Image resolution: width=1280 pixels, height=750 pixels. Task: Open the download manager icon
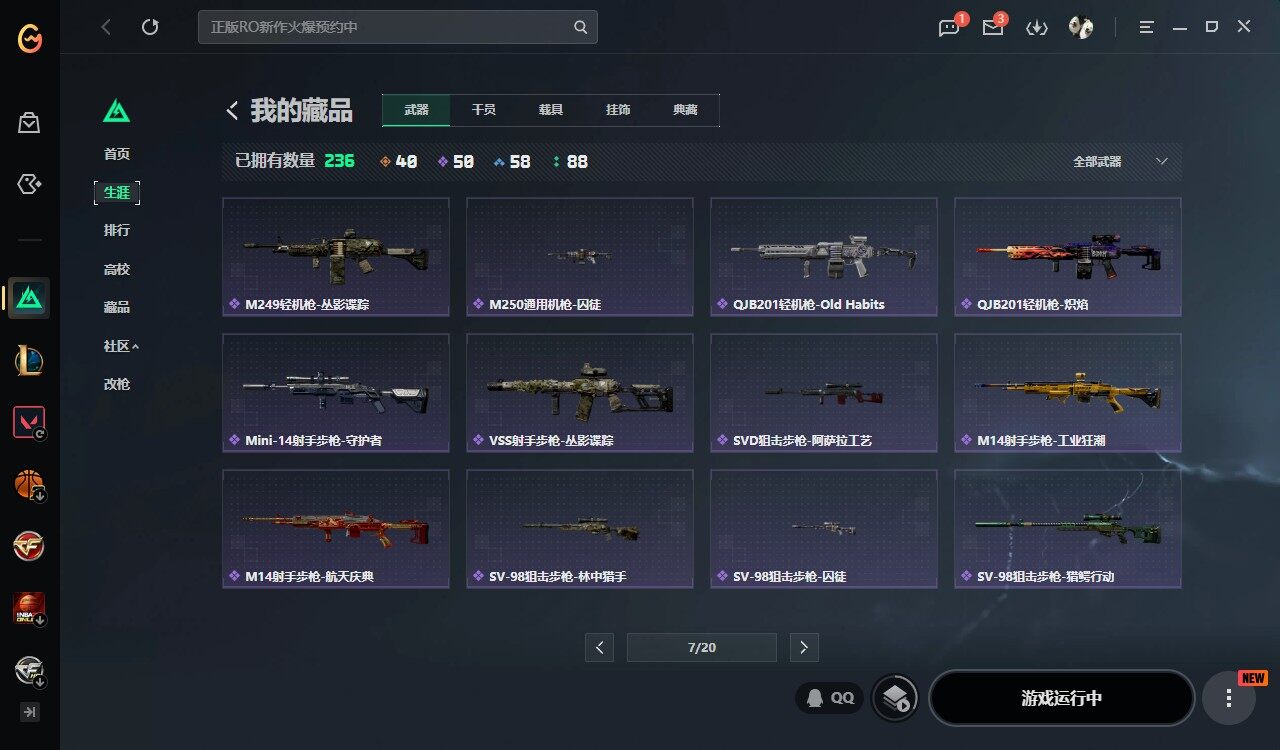click(1037, 28)
